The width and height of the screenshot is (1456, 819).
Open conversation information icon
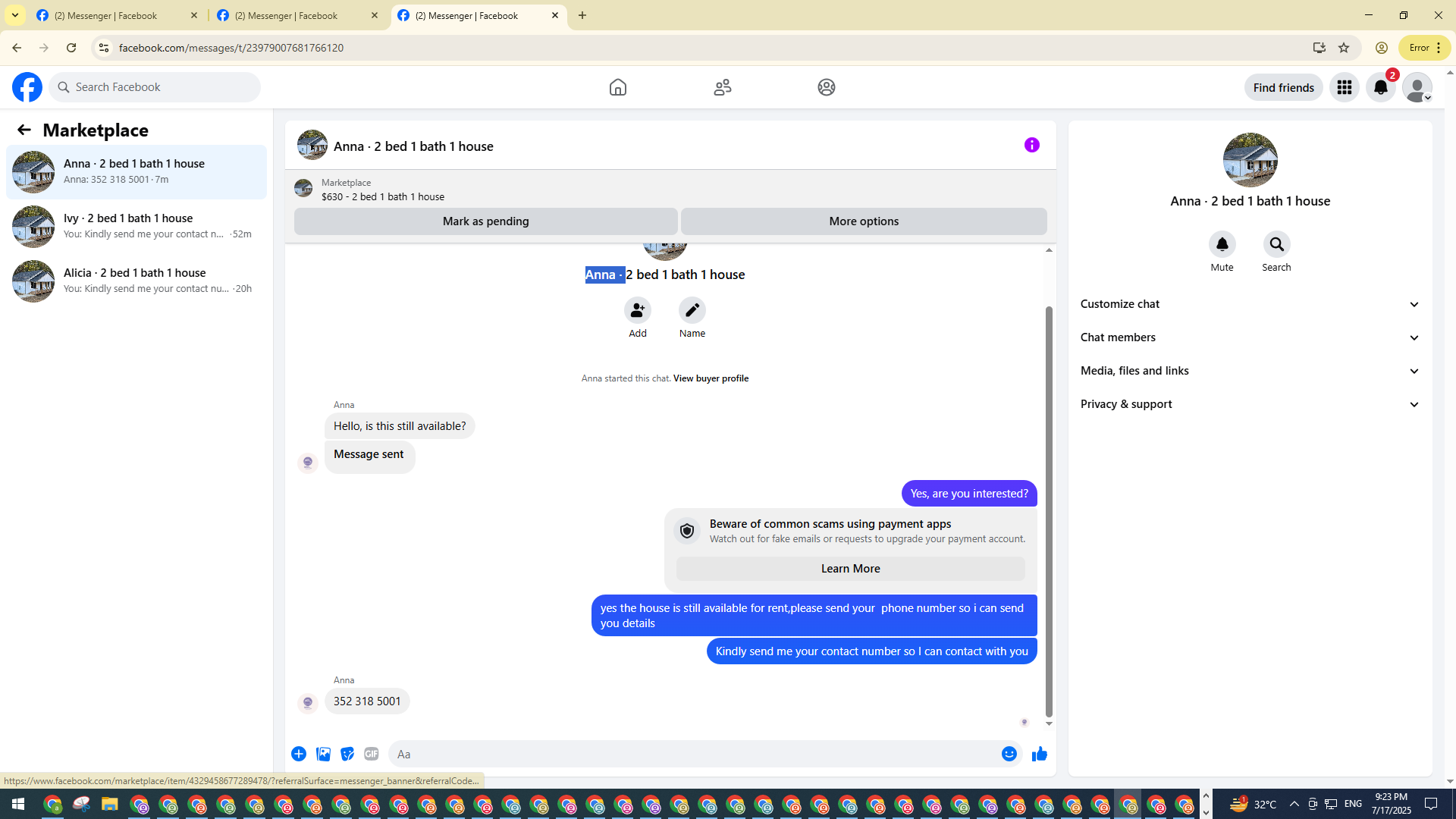point(1032,145)
